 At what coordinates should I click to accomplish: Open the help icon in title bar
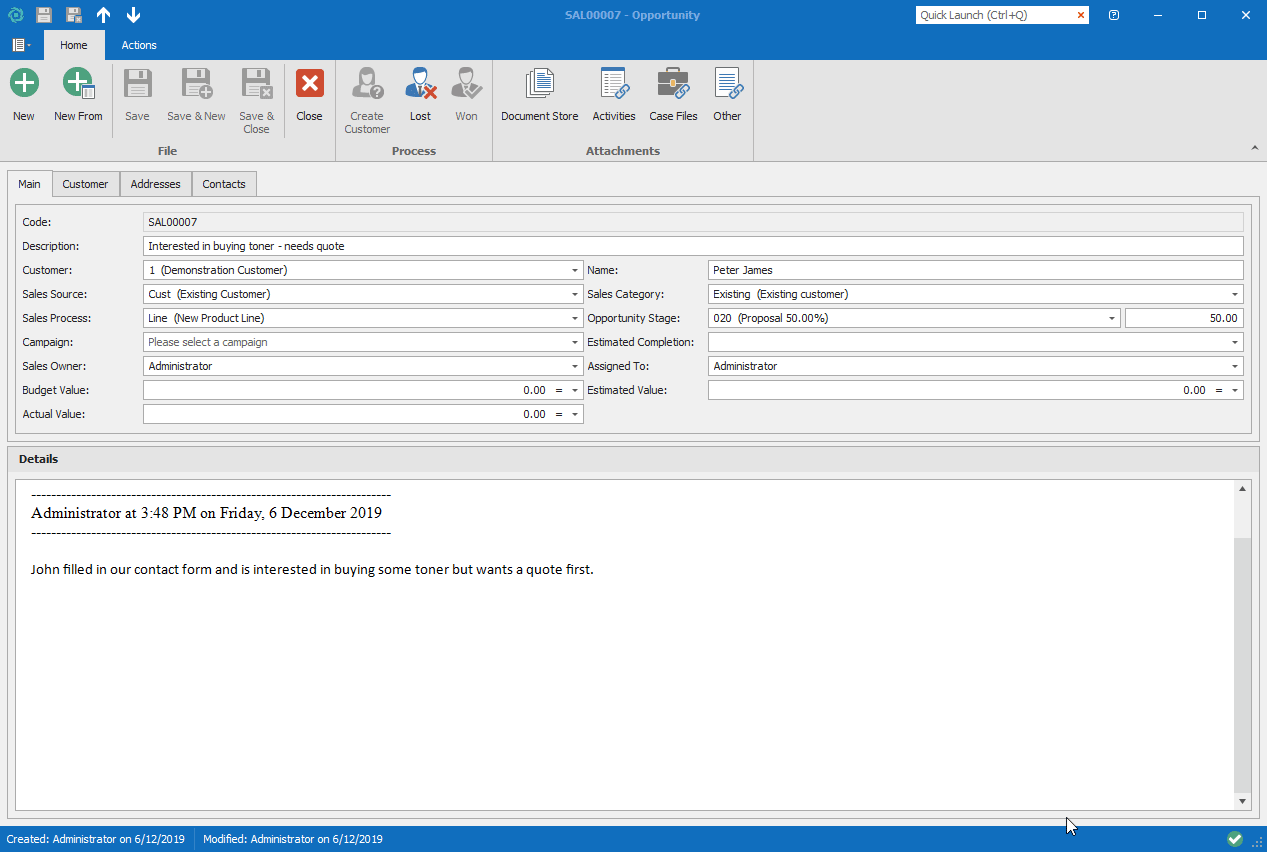point(1114,15)
